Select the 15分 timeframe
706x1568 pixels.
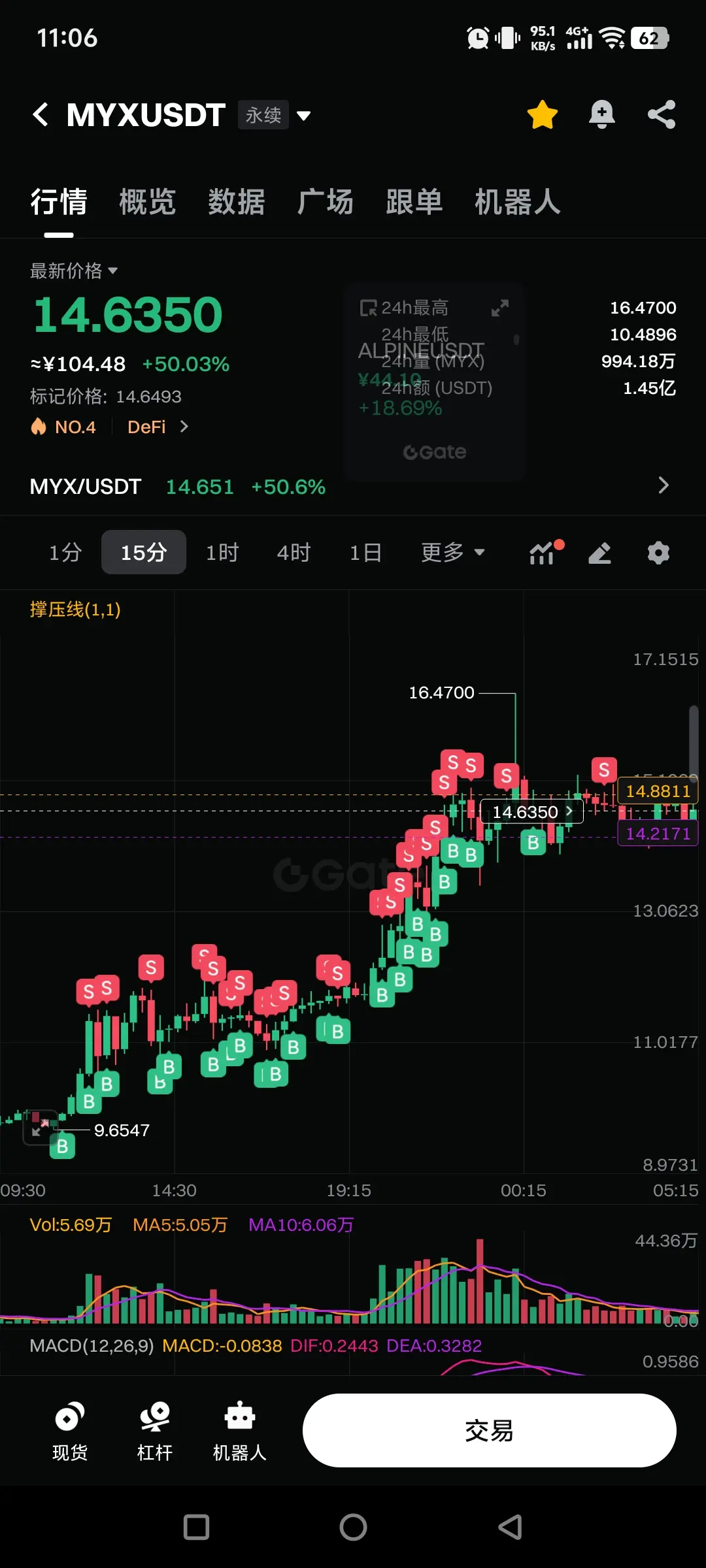pyautogui.click(x=144, y=553)
